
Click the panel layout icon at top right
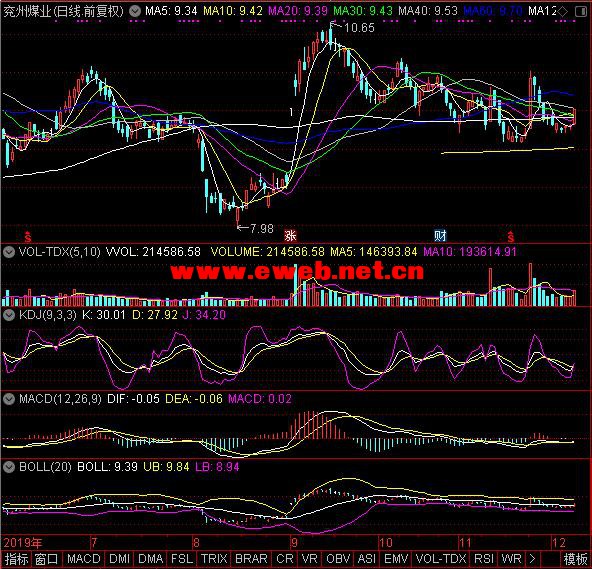580,11
